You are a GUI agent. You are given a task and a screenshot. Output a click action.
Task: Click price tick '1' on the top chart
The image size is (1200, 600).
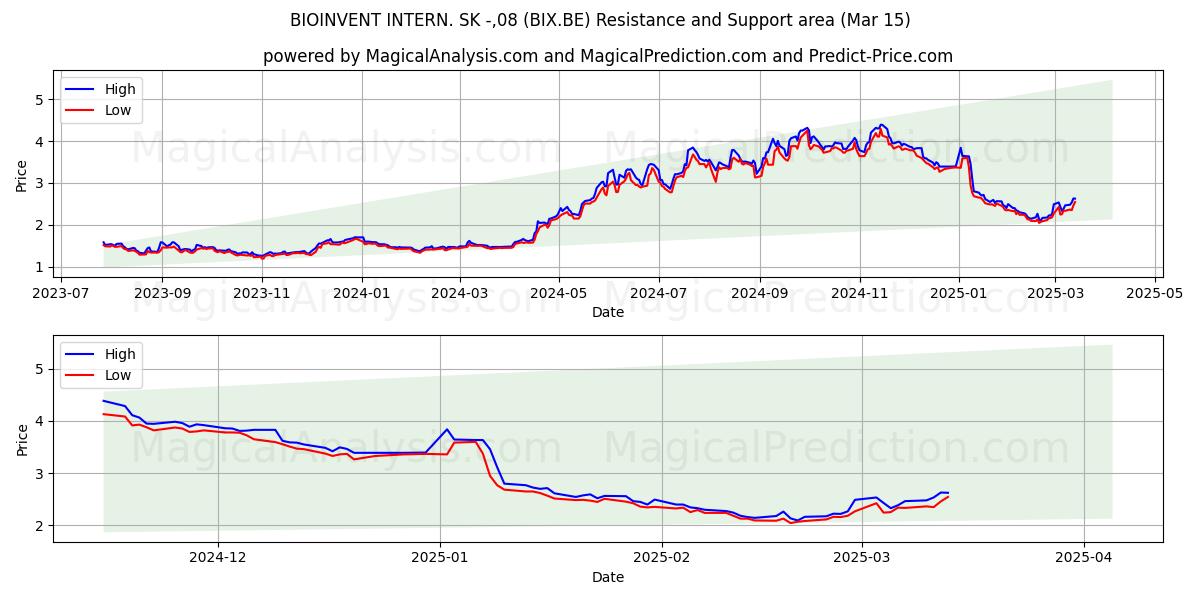[41, 267]
